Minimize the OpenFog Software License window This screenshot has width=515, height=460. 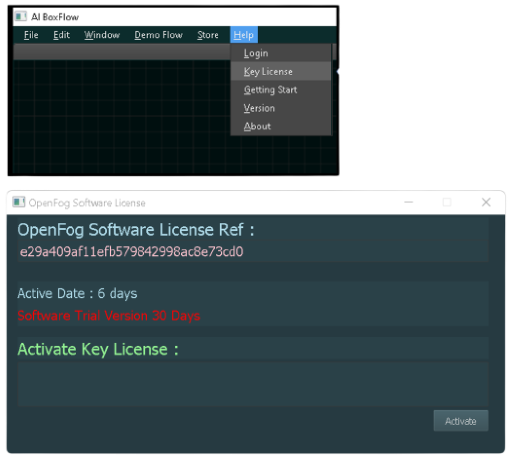[x=408, y=202]
